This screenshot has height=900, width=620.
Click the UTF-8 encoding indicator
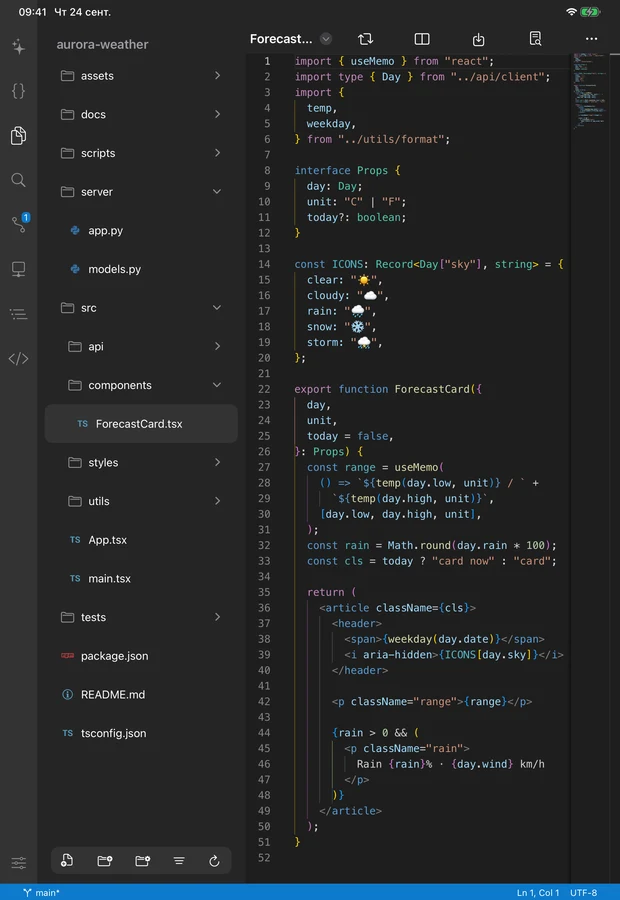point(583,893)
